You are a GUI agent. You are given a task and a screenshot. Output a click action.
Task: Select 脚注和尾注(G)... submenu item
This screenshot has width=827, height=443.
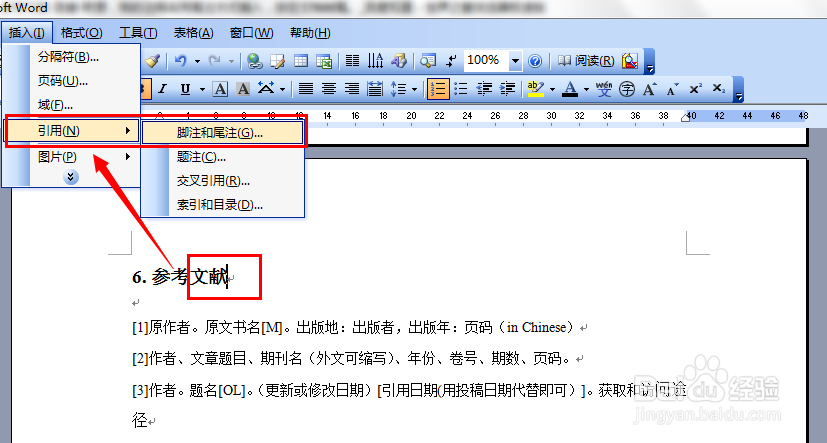(x=223, y=133)
